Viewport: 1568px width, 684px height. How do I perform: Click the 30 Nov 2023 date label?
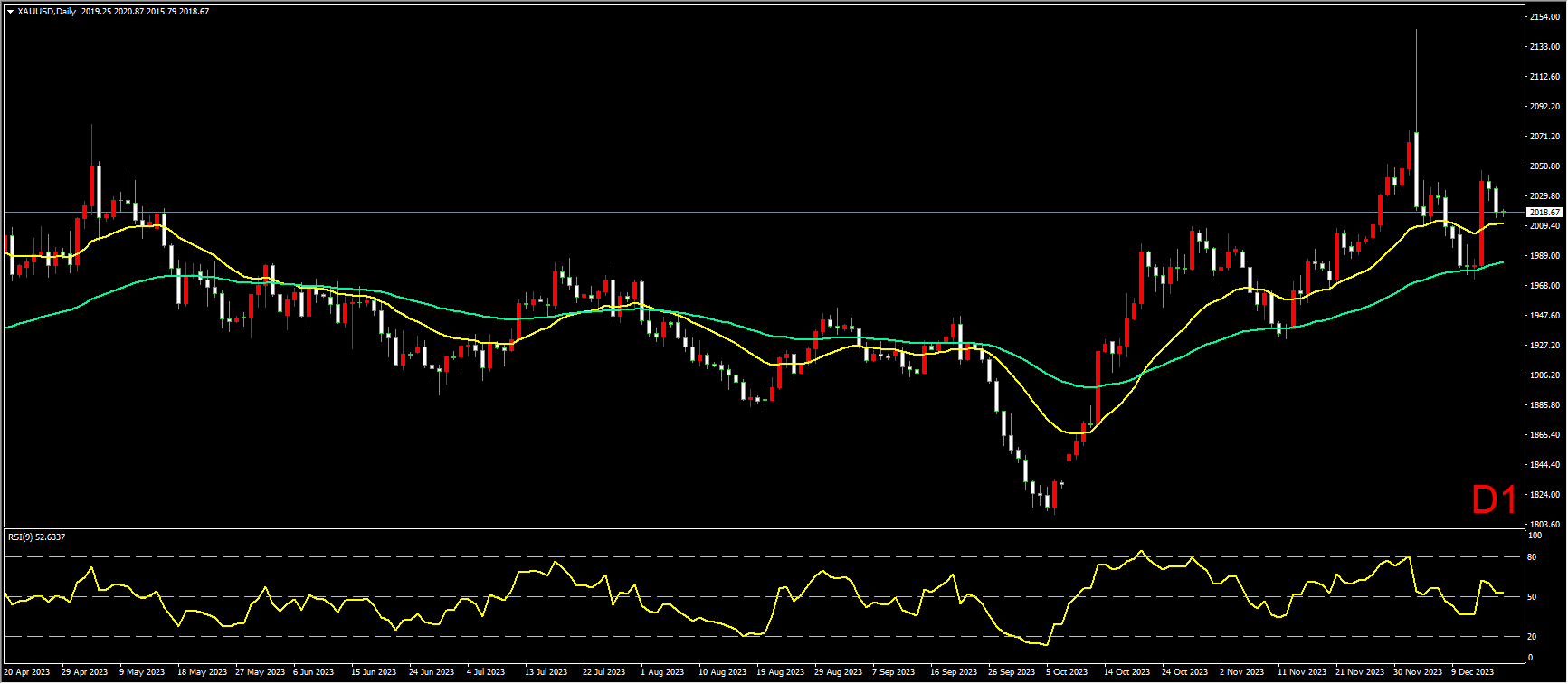tap(1418, 673)
